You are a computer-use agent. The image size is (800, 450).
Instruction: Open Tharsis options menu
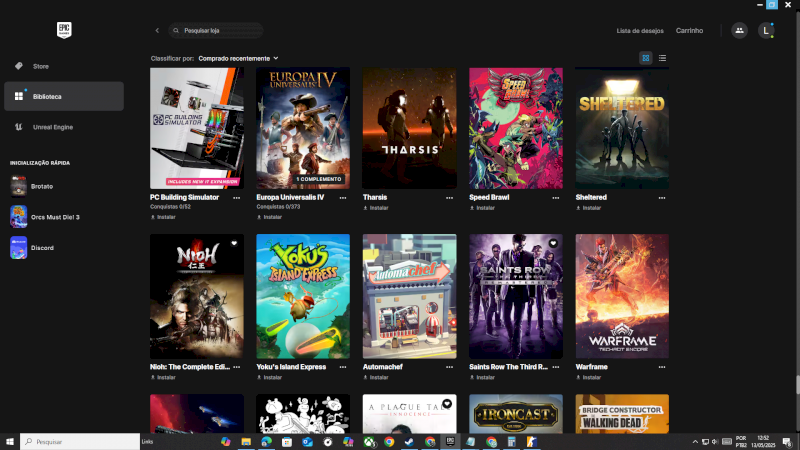(449, 198)
